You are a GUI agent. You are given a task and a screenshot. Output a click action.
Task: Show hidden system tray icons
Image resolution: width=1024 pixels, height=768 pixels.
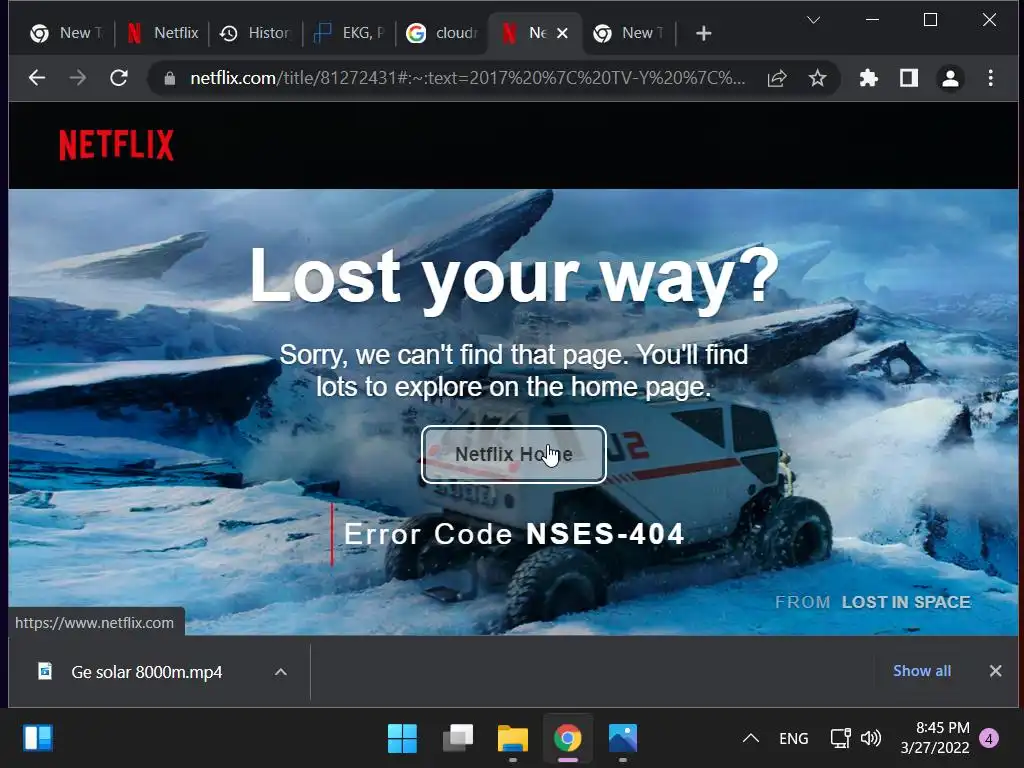751,739
